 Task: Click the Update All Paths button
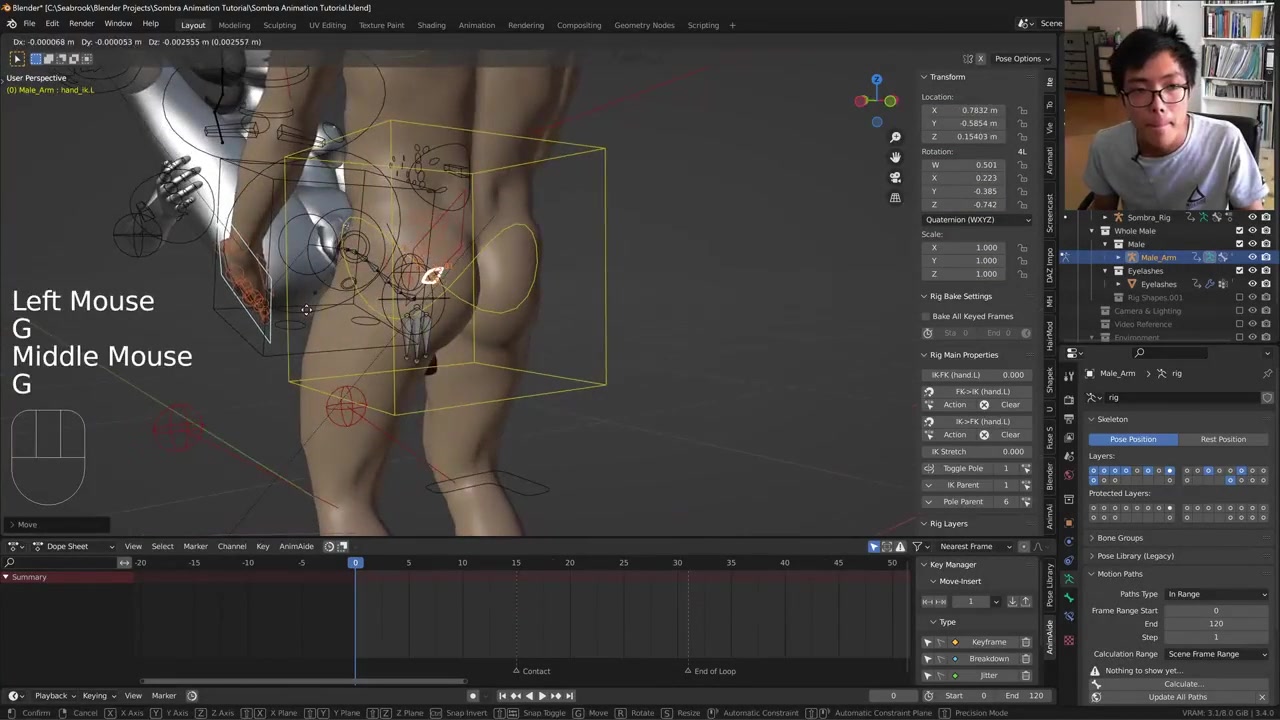tap(1177, 697)
